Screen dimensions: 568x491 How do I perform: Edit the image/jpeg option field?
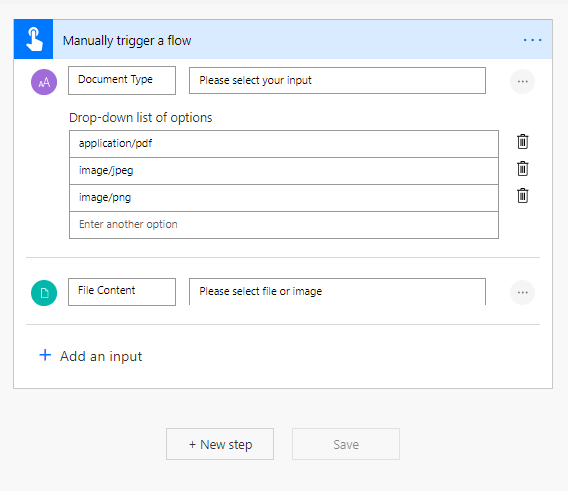pos(284,171)
